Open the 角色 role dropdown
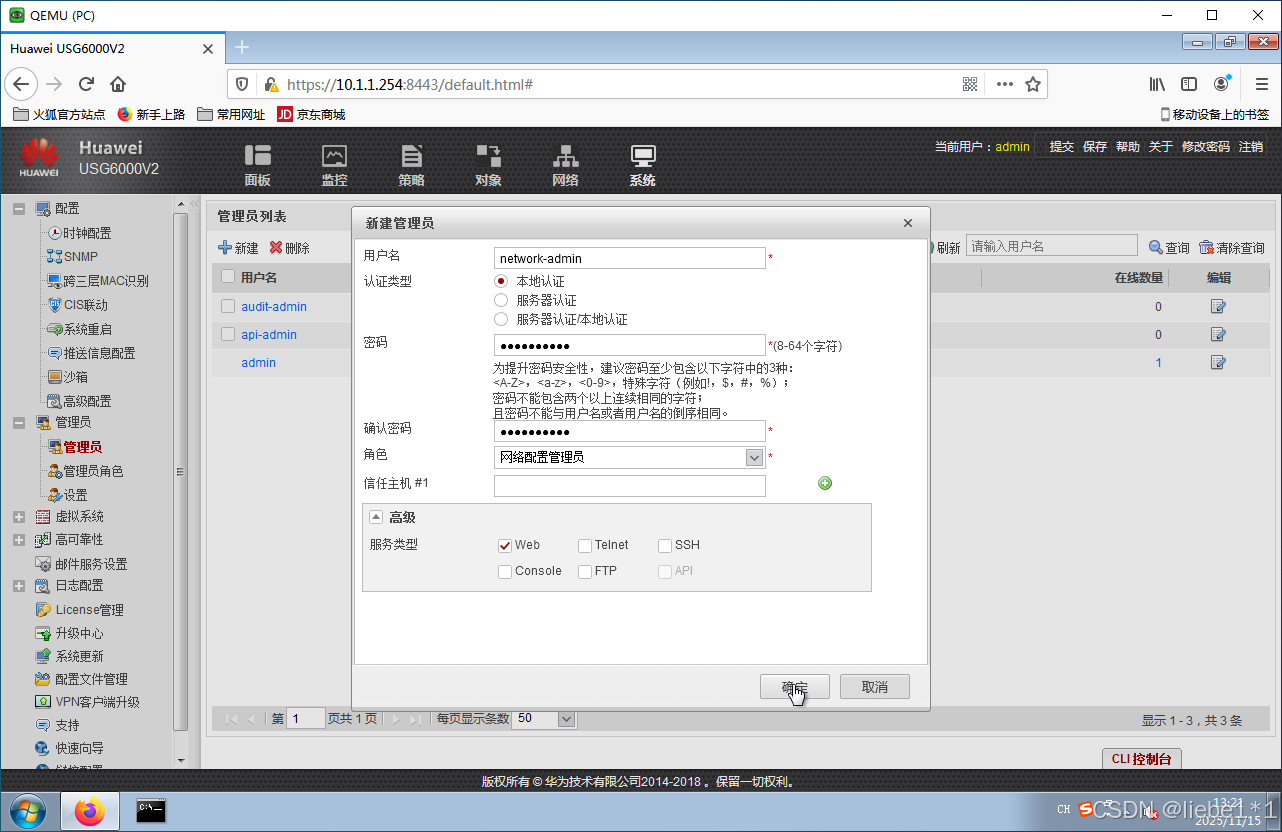This screenshot has width=1282, height=832. click(x=755, y=457)
